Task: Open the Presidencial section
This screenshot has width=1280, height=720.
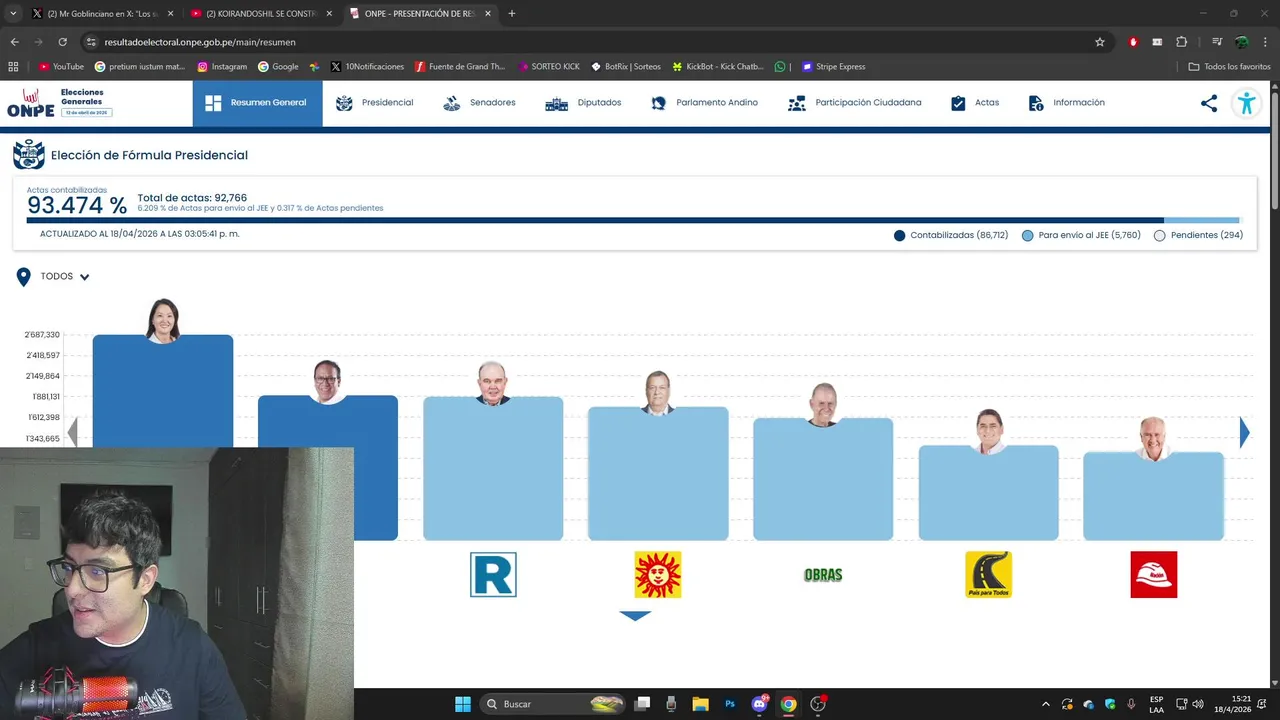Action: tap(374, 103)
